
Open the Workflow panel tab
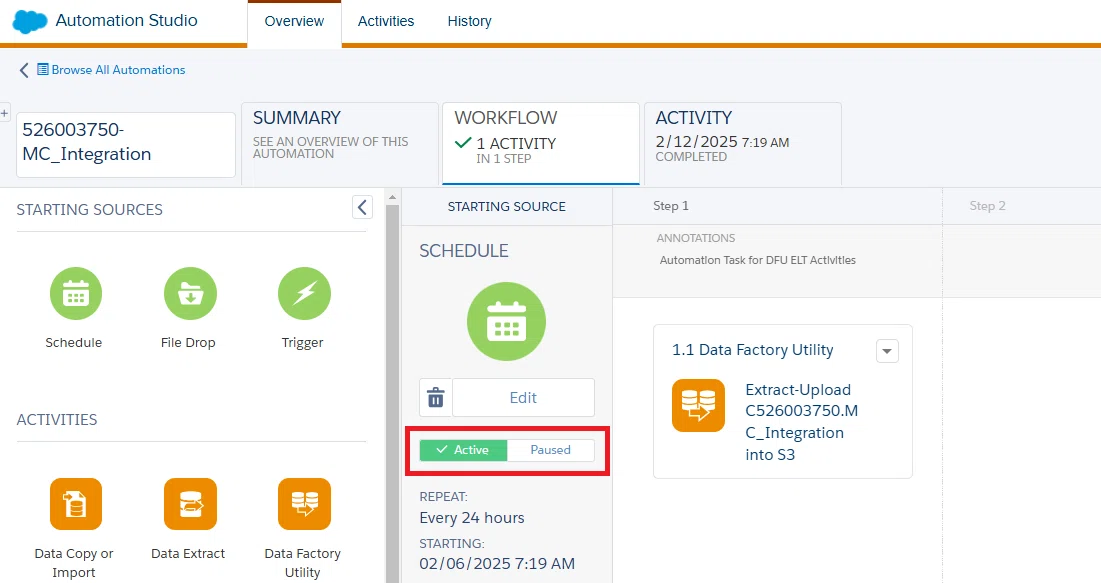pos(541,143)
